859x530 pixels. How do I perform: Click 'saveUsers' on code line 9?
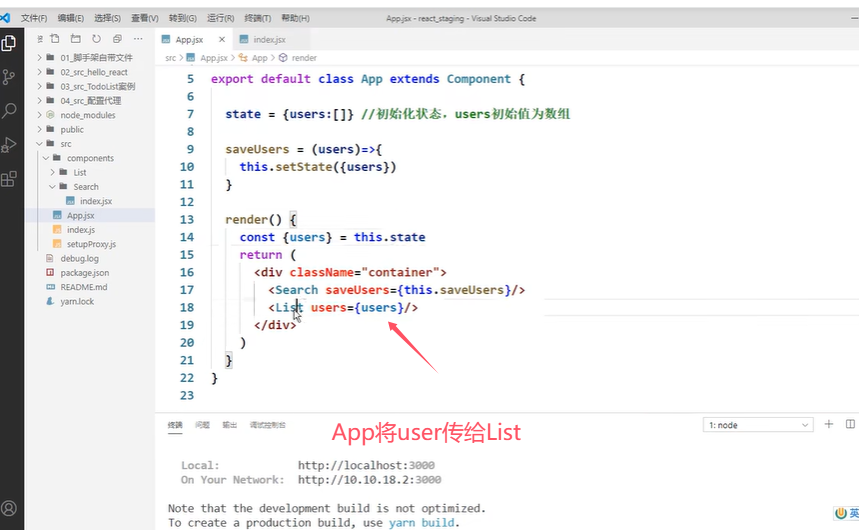[257, 149]
